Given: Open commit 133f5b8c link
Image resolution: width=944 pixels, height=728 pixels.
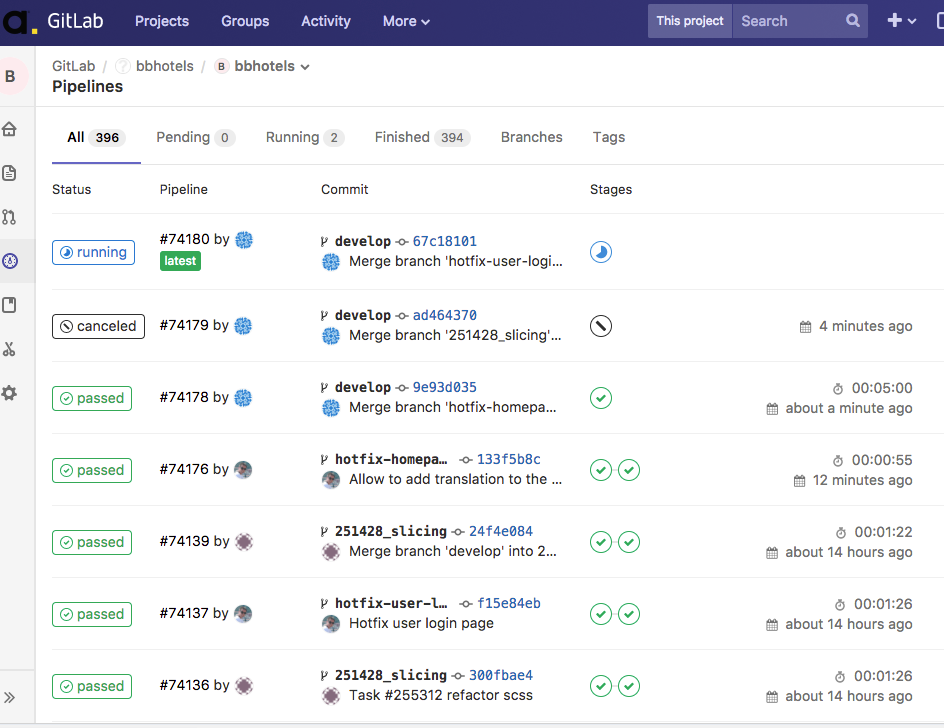Looking at the screenshot, I should click(x=509, y=459).
